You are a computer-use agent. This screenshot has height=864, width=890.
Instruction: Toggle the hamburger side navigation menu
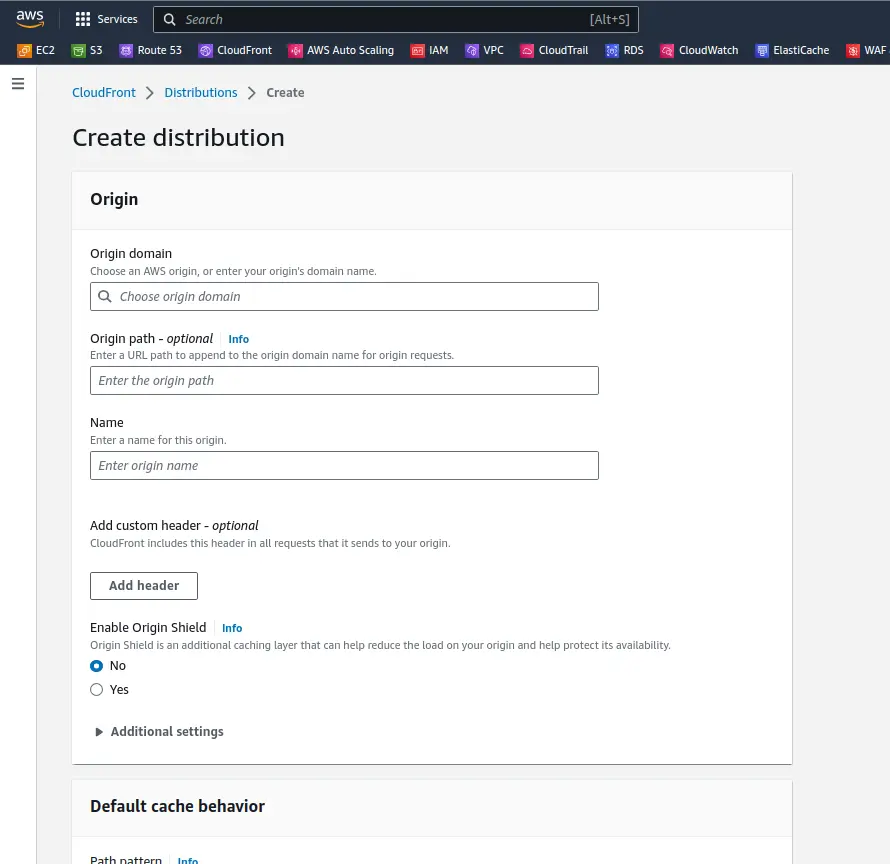coord(18,83)
